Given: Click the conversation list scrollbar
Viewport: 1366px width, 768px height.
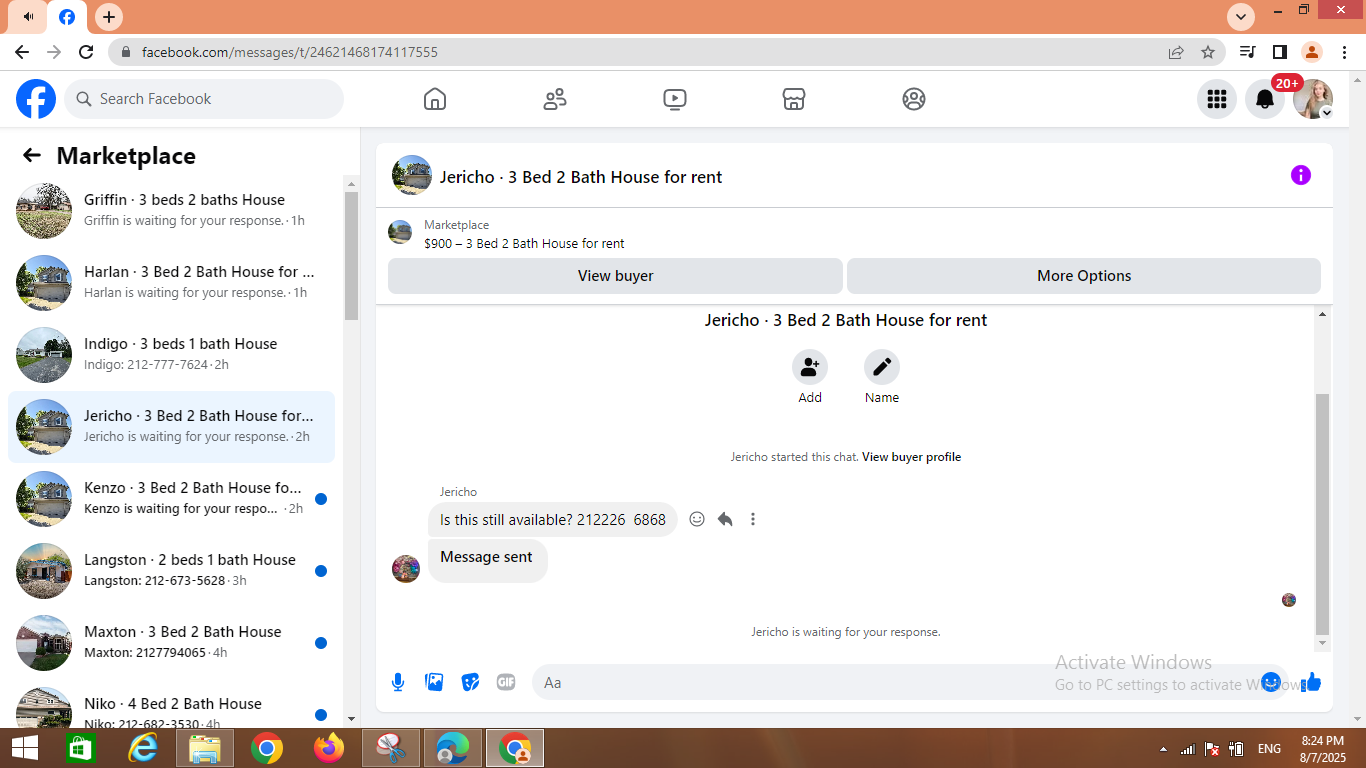Looking at the screenshot, I should point(351,255).
